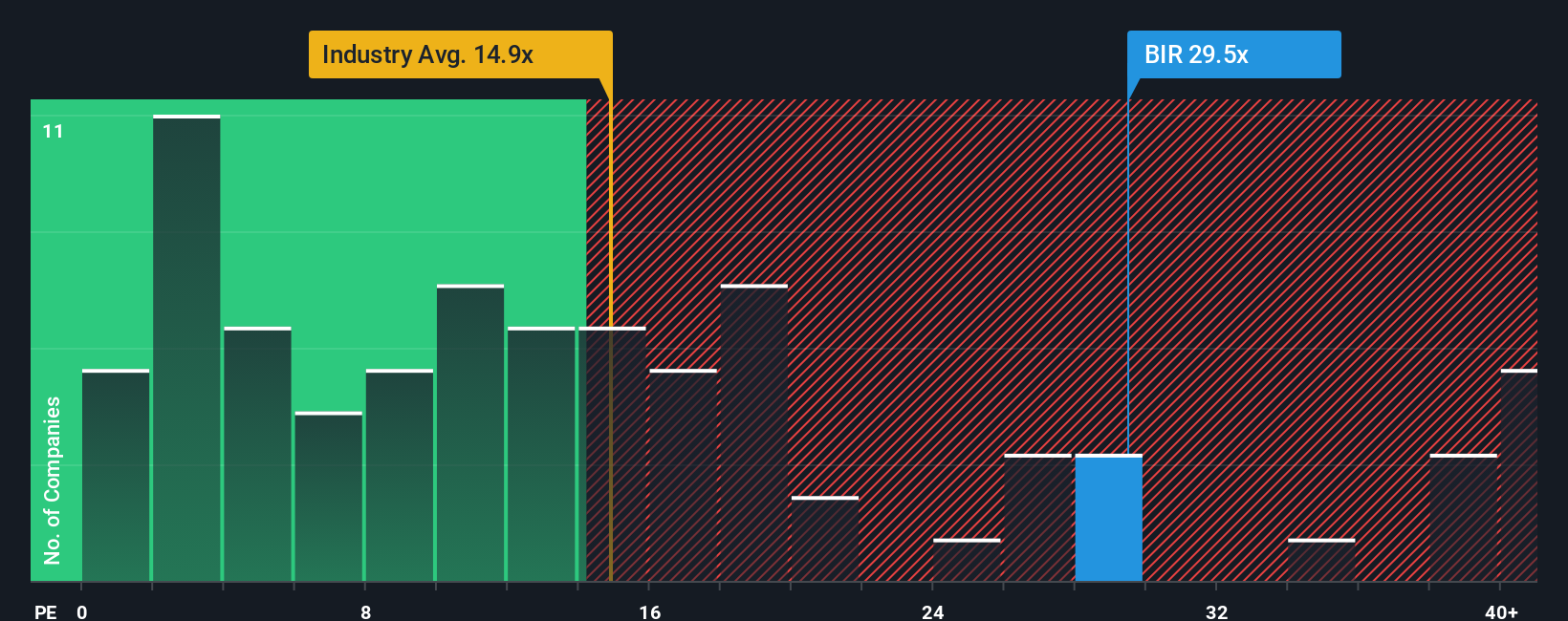
Task: Click the tall hatched bar right of PE 16
Action: pos(754,433)
